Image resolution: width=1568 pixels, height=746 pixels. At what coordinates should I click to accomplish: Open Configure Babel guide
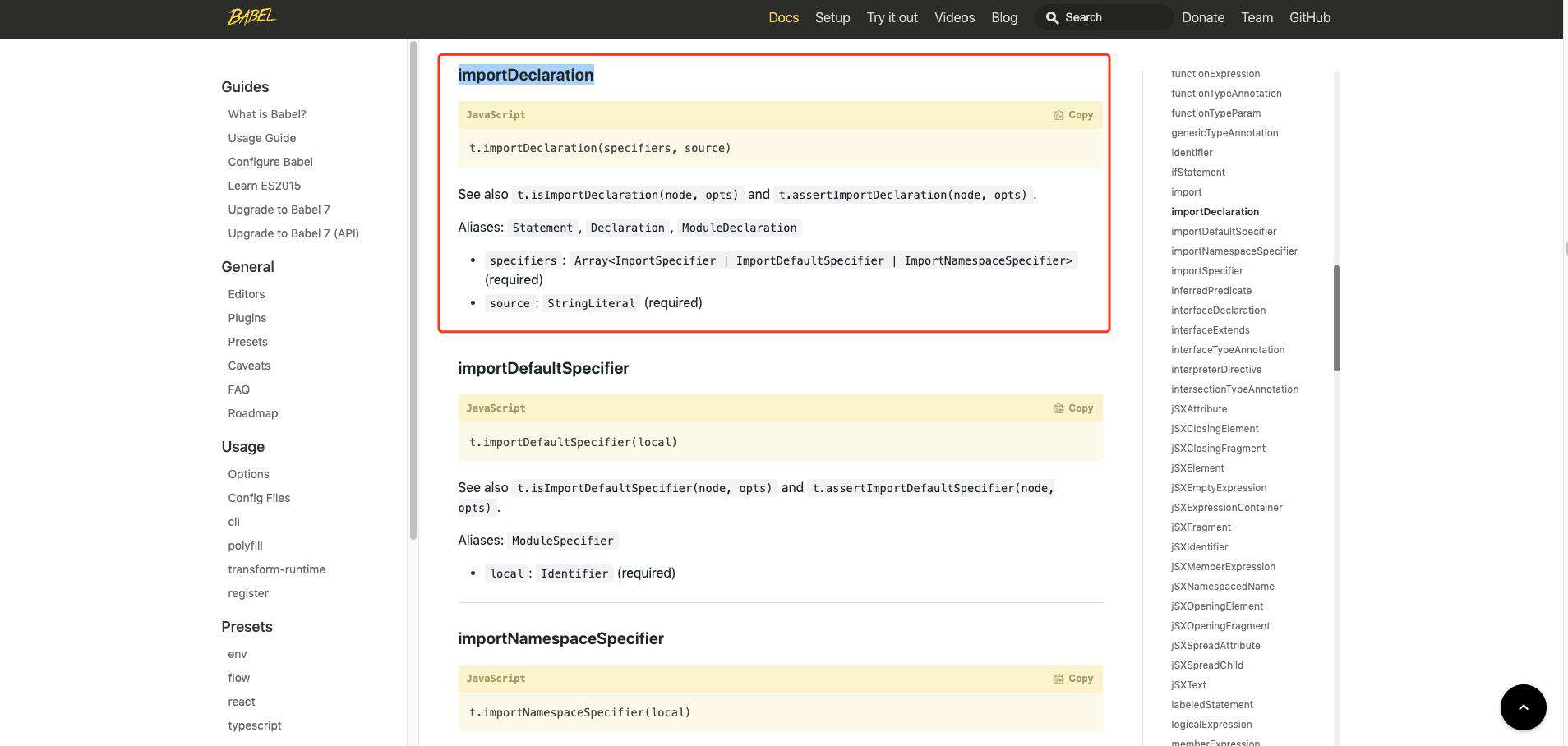click(x=270, y=162)
